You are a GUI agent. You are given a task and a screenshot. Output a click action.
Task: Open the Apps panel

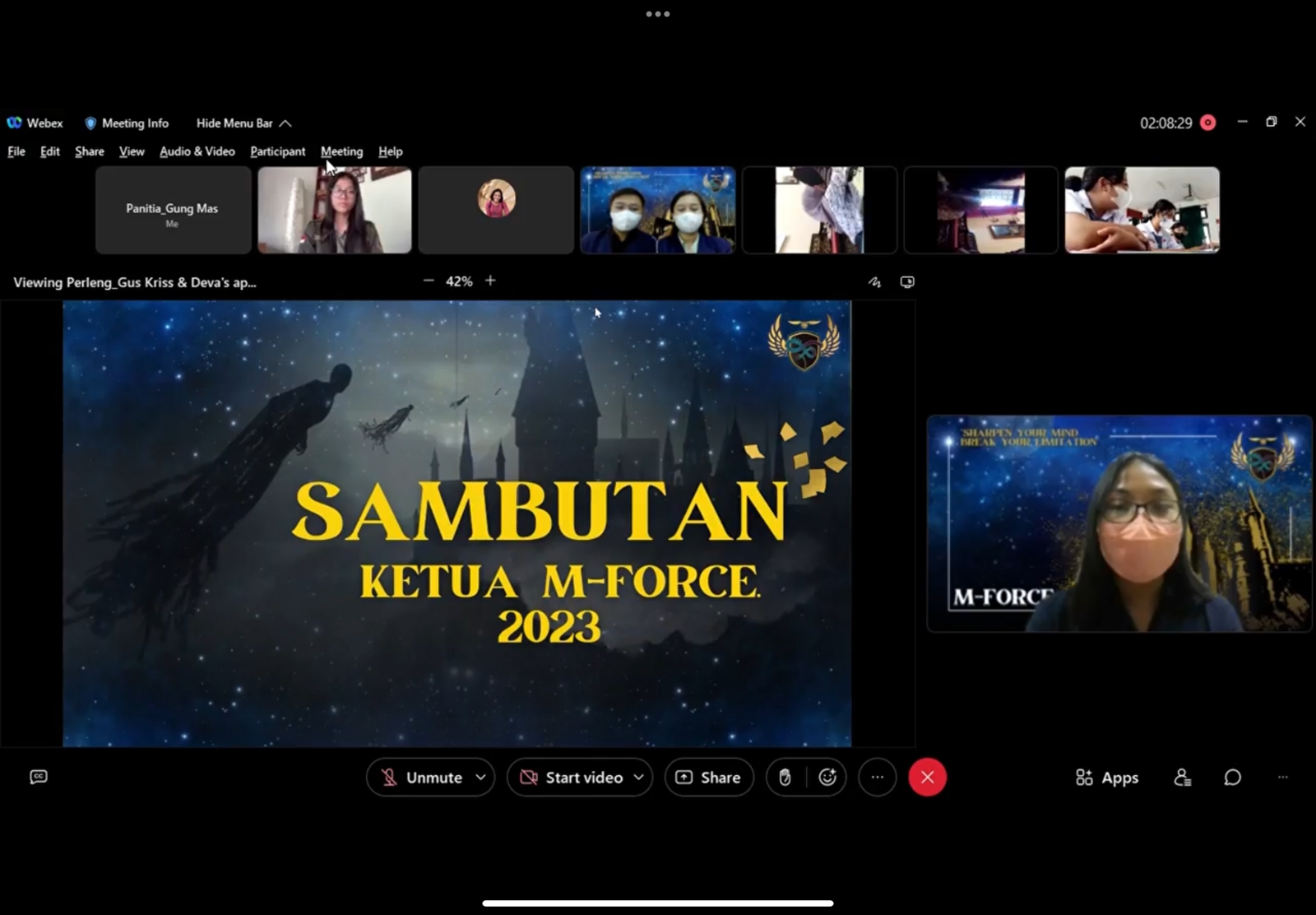[x=1107, y=778]
